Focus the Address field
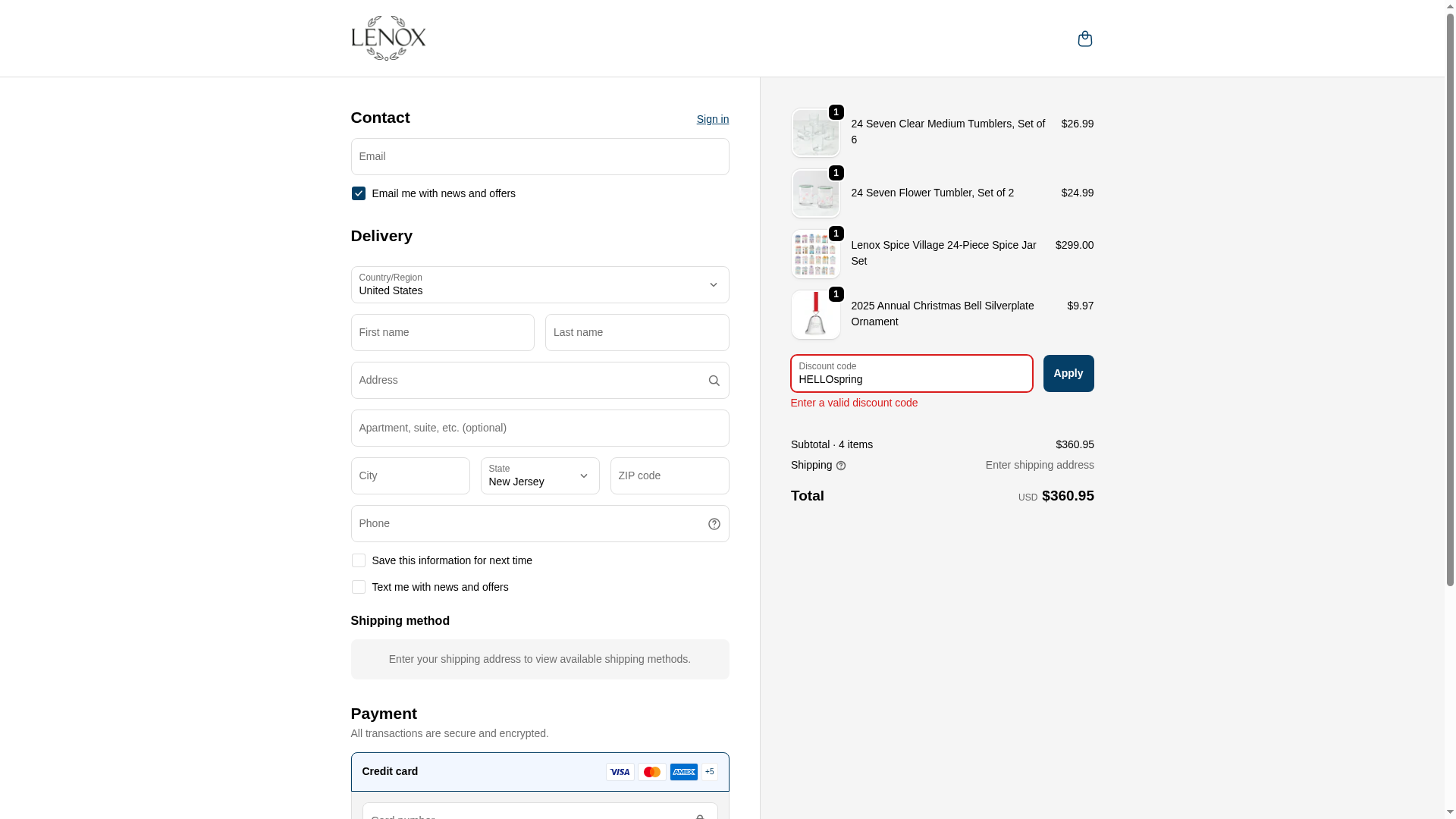Screen dimensions: 1456x819 (540, 381)
